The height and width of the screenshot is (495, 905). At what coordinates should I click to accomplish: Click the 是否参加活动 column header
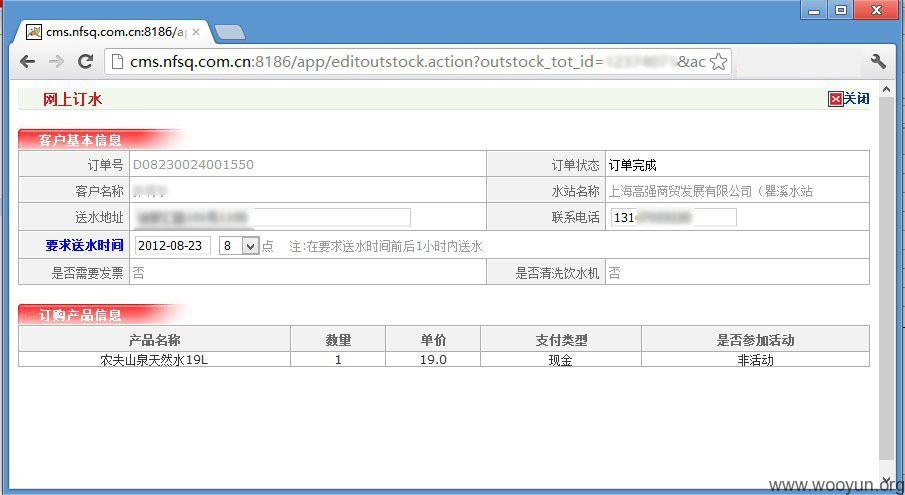pyautogui.click(x=756, y=340)
